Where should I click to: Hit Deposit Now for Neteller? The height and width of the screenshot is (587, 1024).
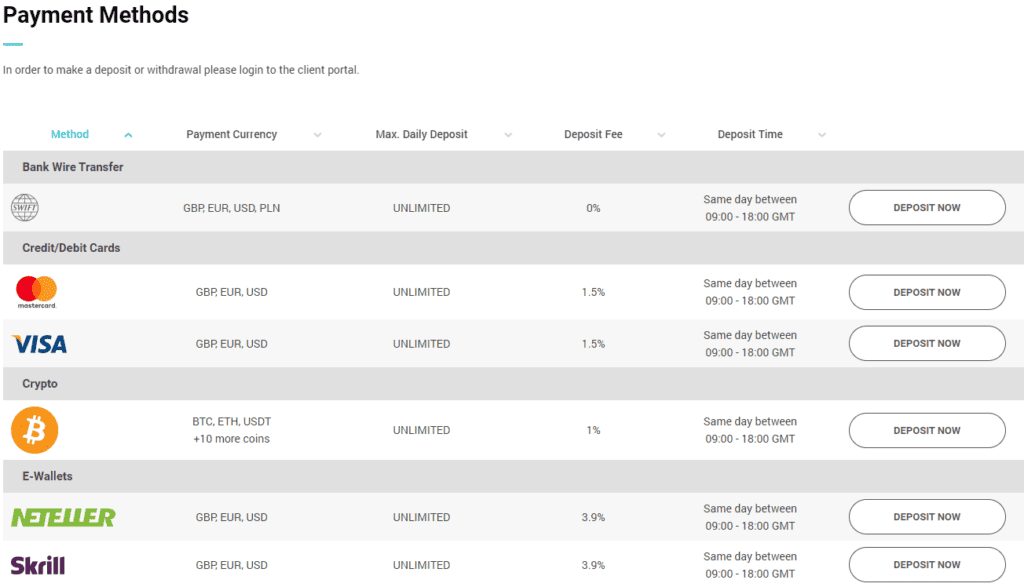click(x=926, y=517)
